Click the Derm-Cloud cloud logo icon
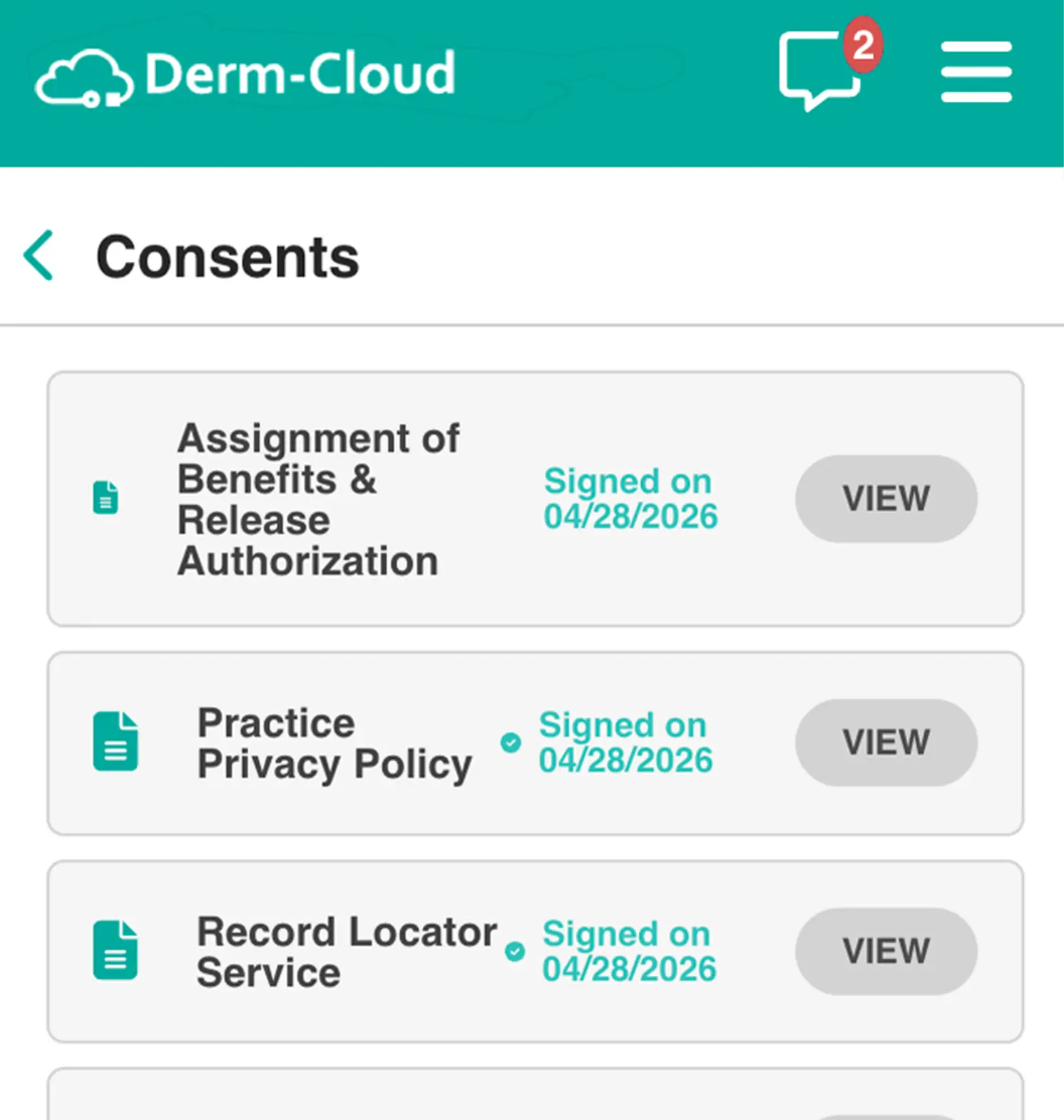 coord(84,78)
